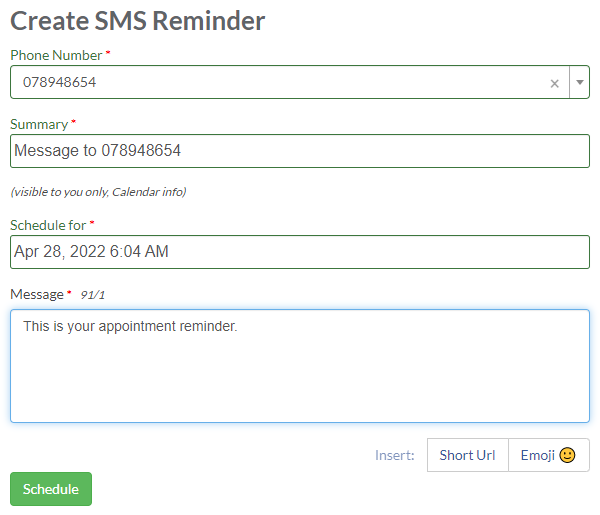Clear the phone number with the X icon

(x=554, y=83)
